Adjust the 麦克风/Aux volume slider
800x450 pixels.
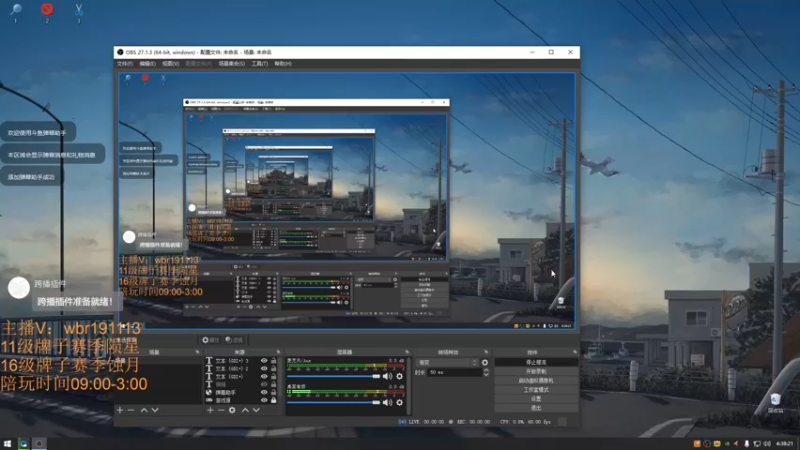coord(334,377)
